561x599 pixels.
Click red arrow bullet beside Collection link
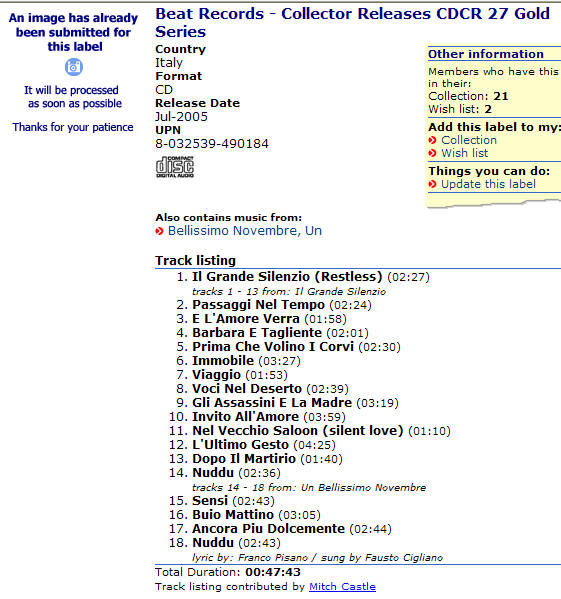[432, 140]
